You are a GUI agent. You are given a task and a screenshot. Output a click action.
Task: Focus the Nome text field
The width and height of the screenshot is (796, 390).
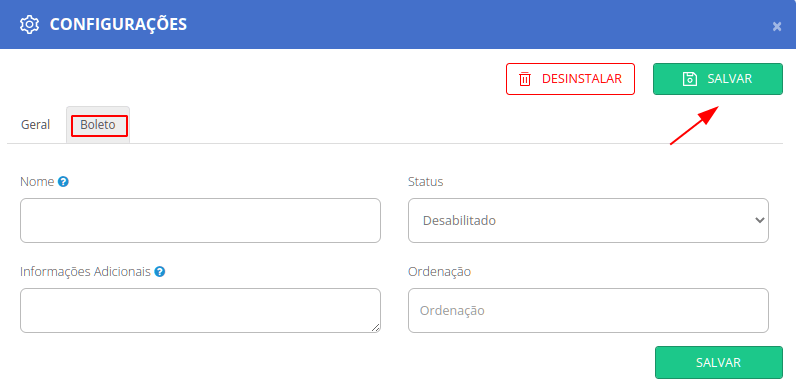pos(200,220)
